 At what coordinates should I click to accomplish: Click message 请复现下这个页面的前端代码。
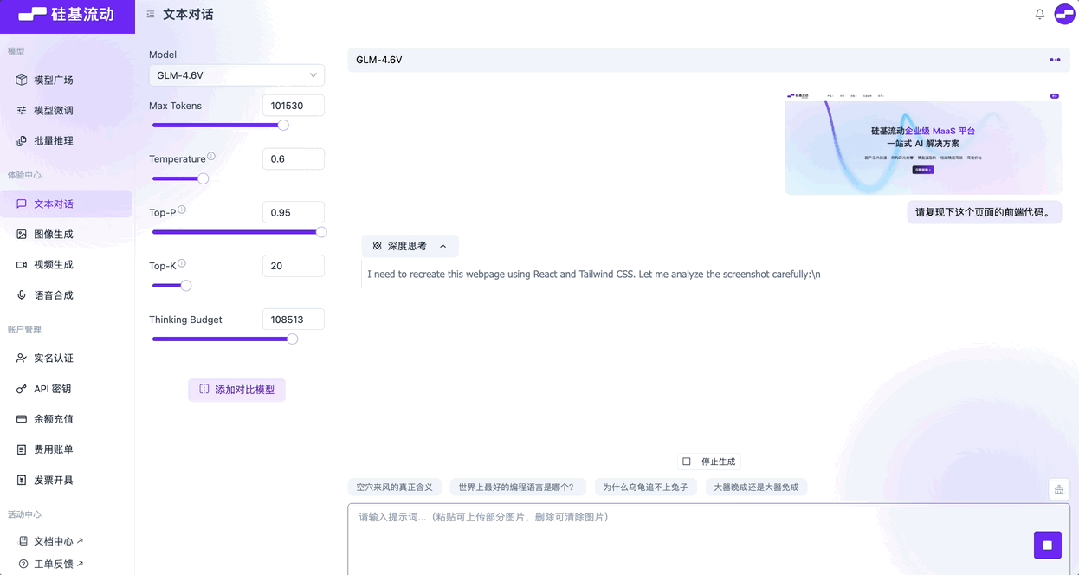point(984,213)
